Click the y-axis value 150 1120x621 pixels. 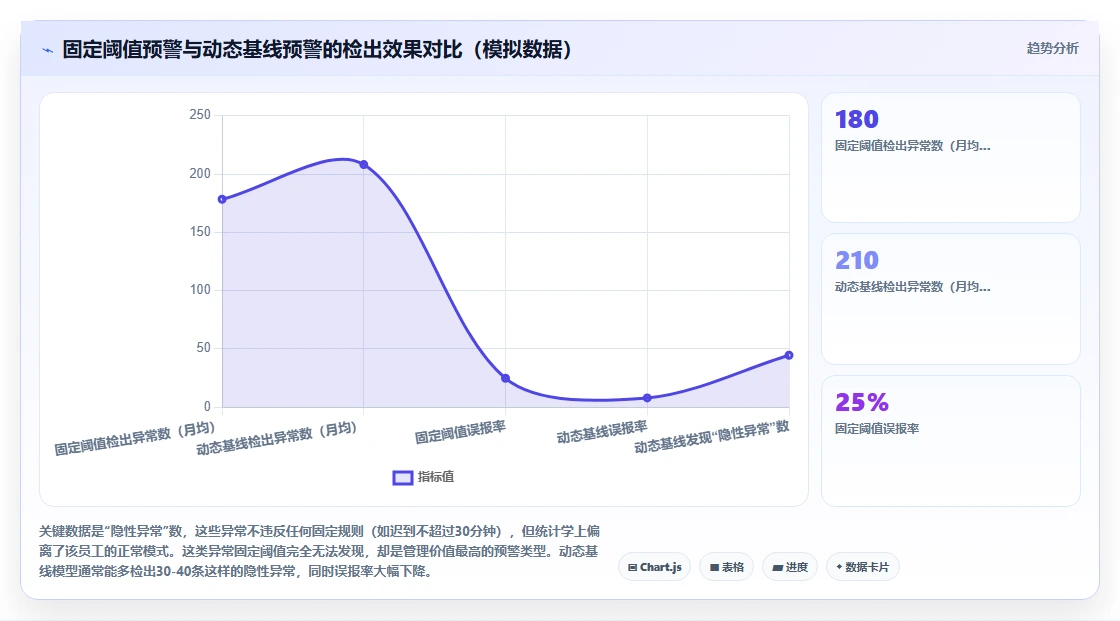[200, 232]
